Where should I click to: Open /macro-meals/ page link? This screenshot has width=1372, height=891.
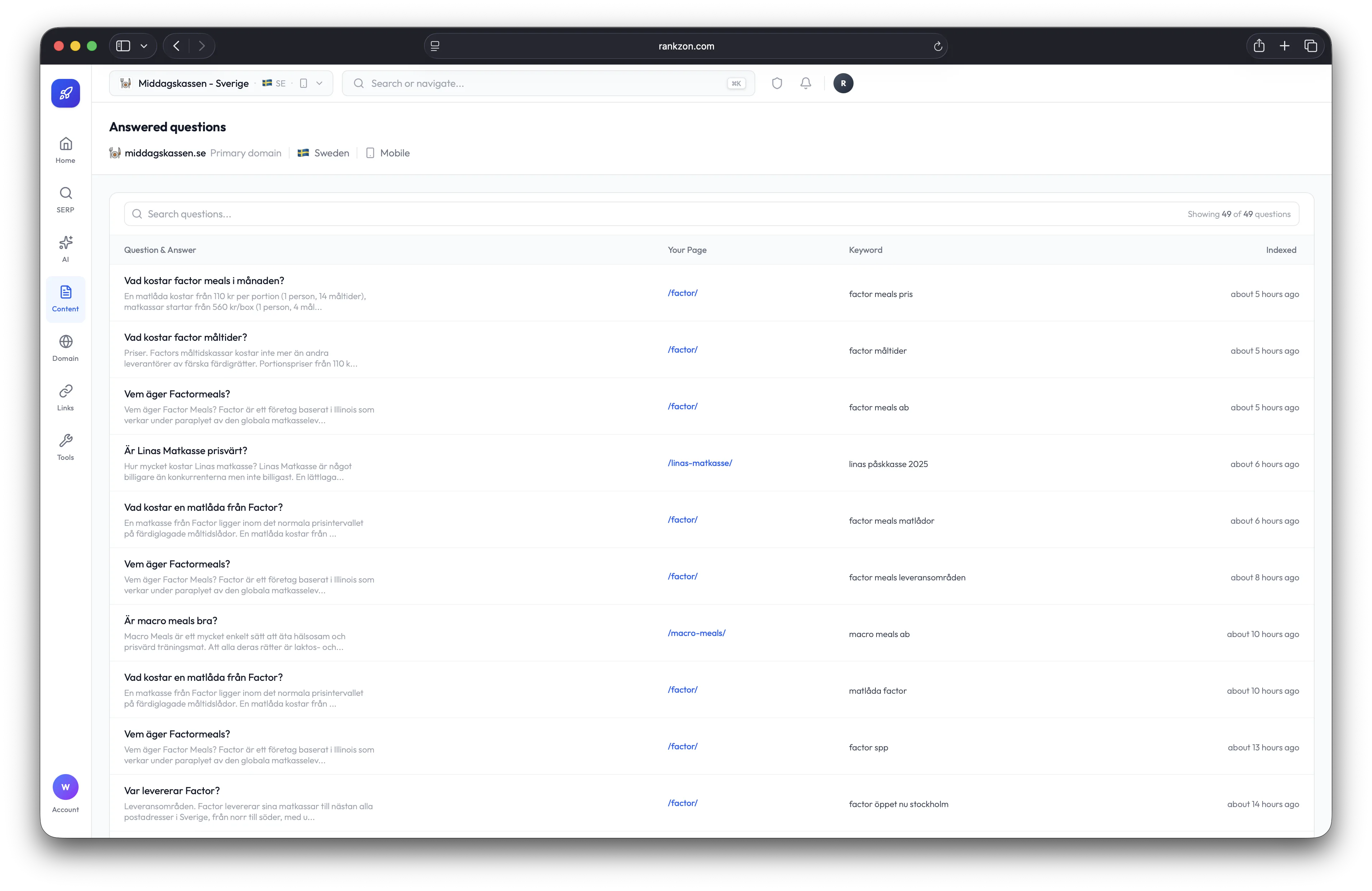pyautogui.click(x=696, y=633)
